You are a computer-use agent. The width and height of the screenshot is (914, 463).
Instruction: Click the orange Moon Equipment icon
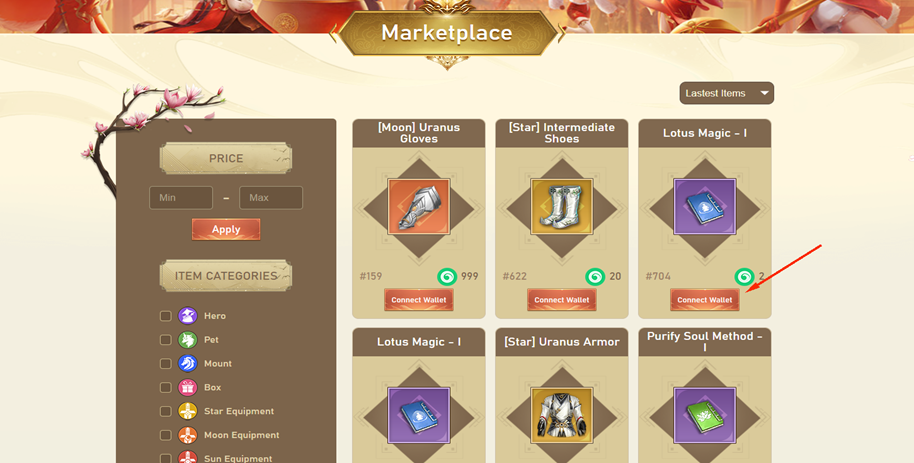point(188,435)
